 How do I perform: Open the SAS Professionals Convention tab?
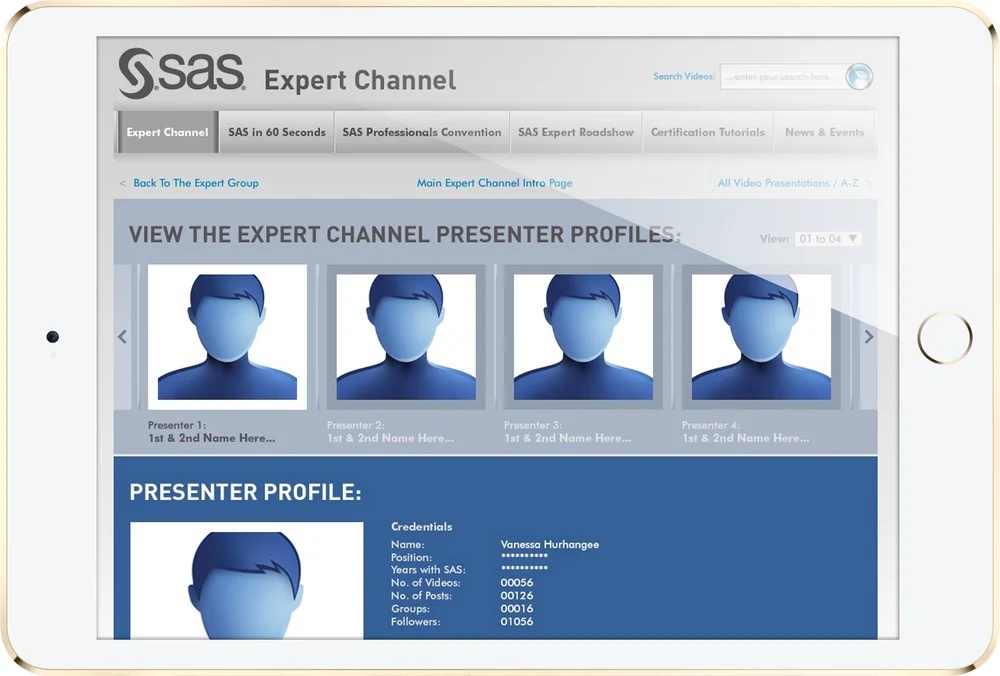pyautogui.click(x=422, y=132)
